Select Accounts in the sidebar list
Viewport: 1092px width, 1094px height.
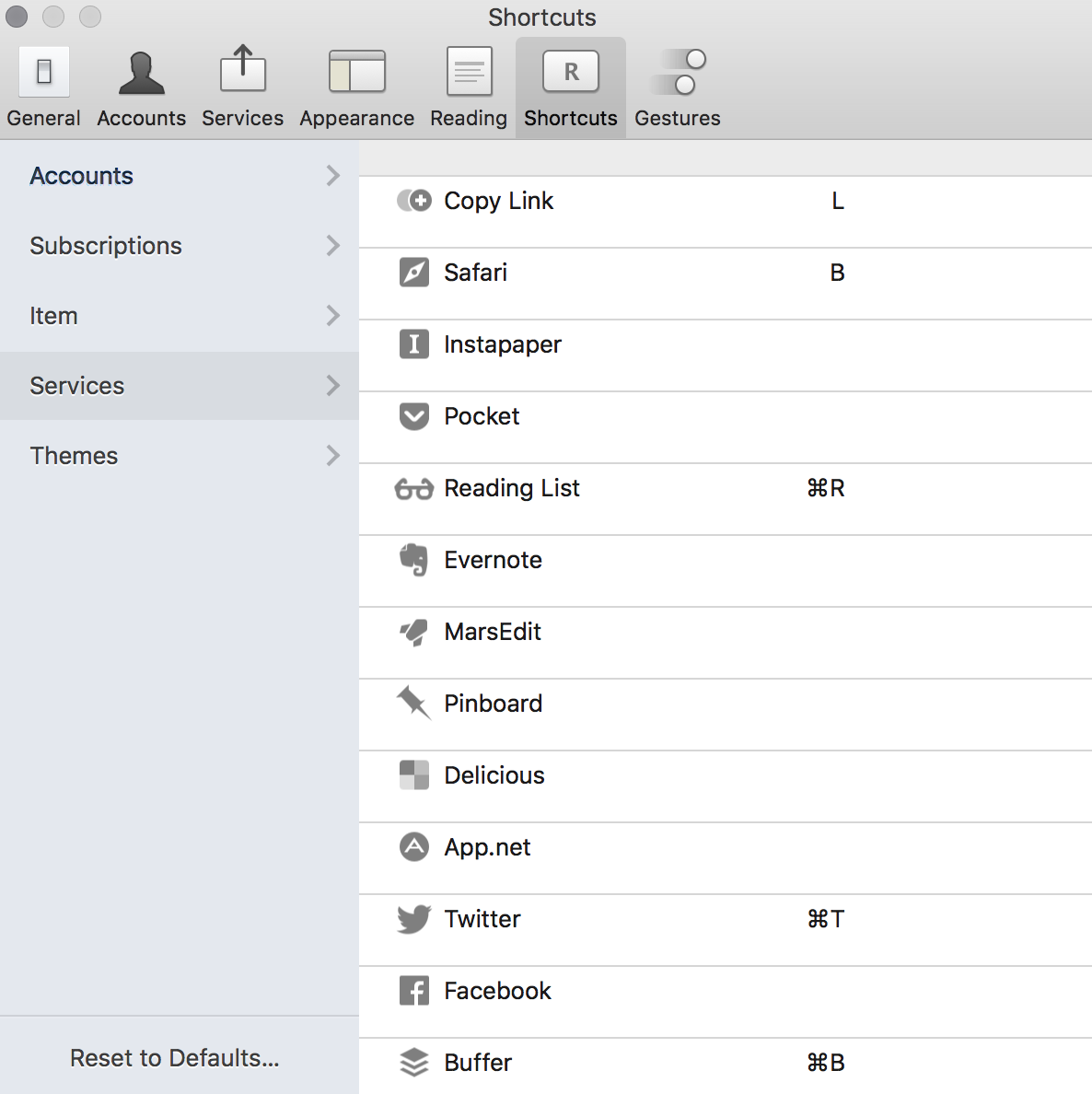pos(180,176)
